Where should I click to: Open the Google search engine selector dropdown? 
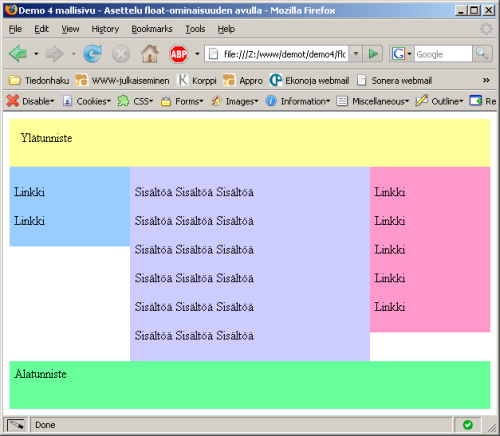pos(401,54)
